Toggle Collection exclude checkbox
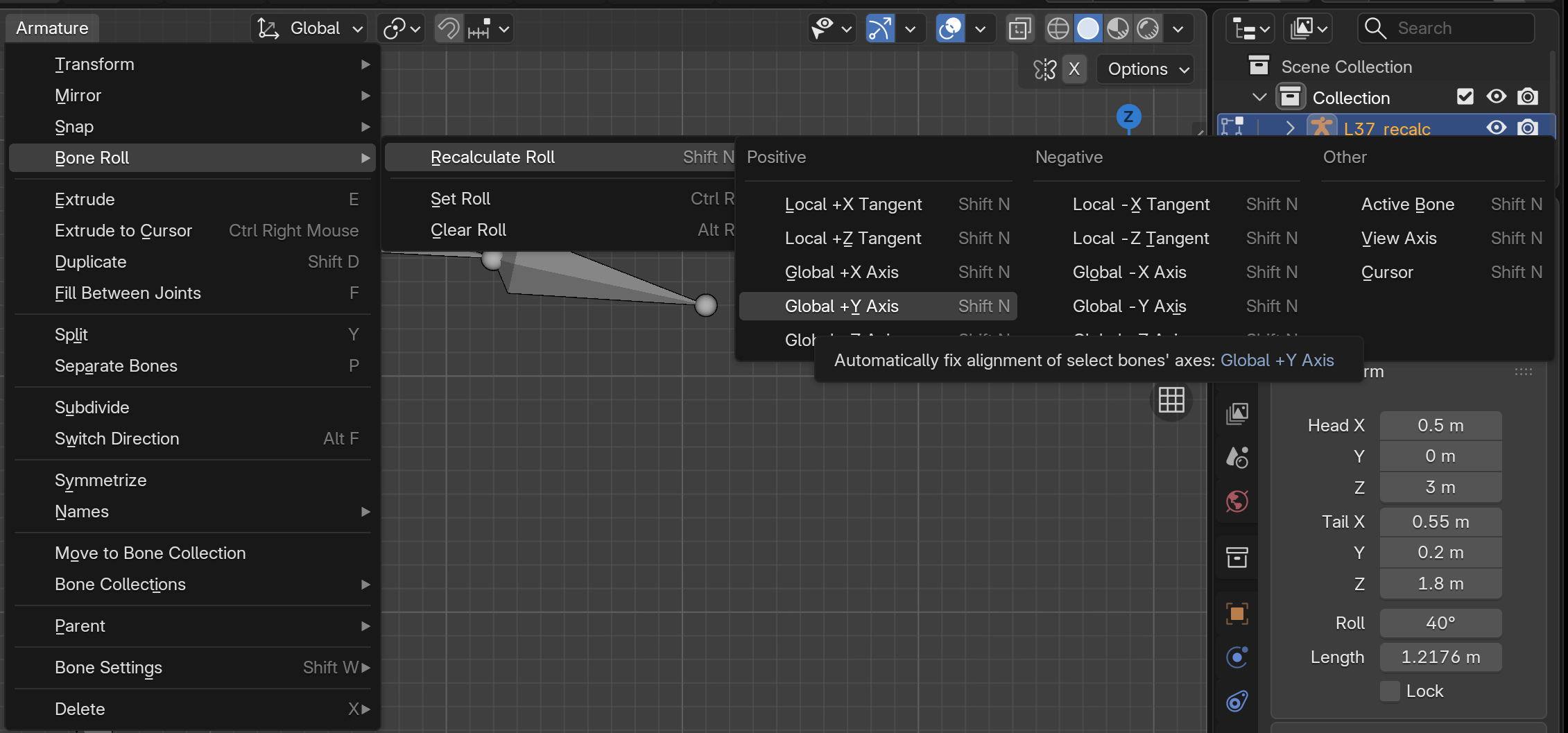The image size is (1568, 733). (x=1465, y=96)
